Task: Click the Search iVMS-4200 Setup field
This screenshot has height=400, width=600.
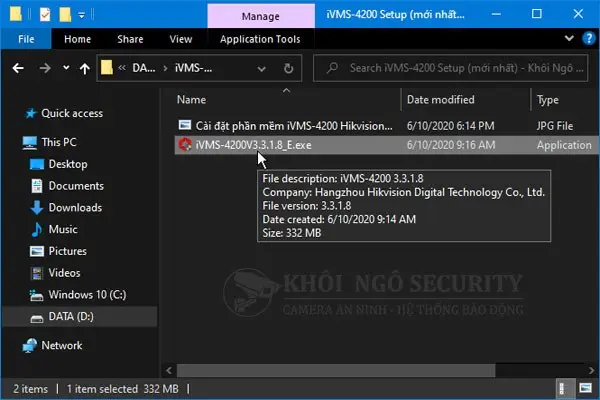Action: [450, 68]
